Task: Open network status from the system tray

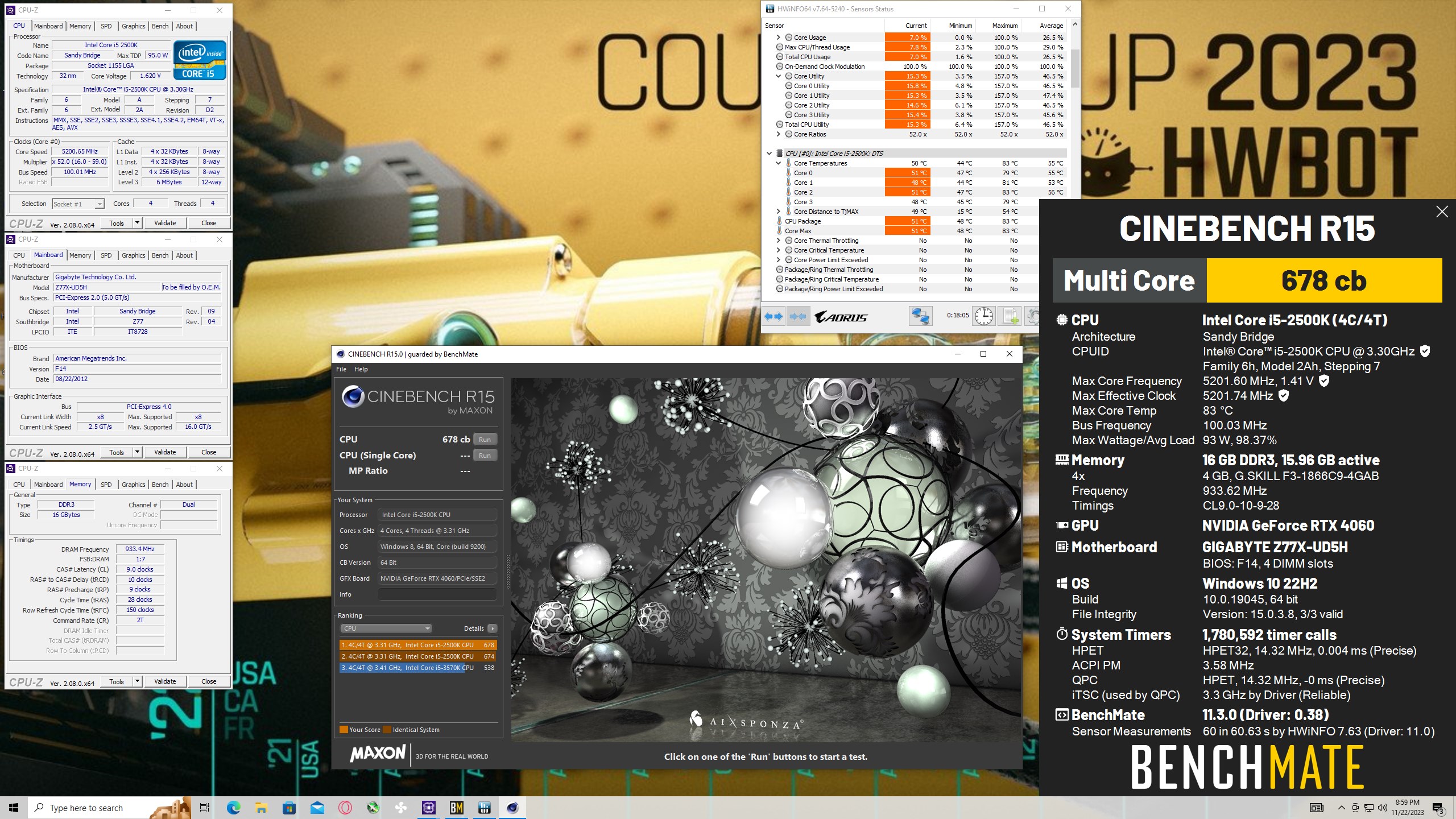Action: click(1369, 808)
